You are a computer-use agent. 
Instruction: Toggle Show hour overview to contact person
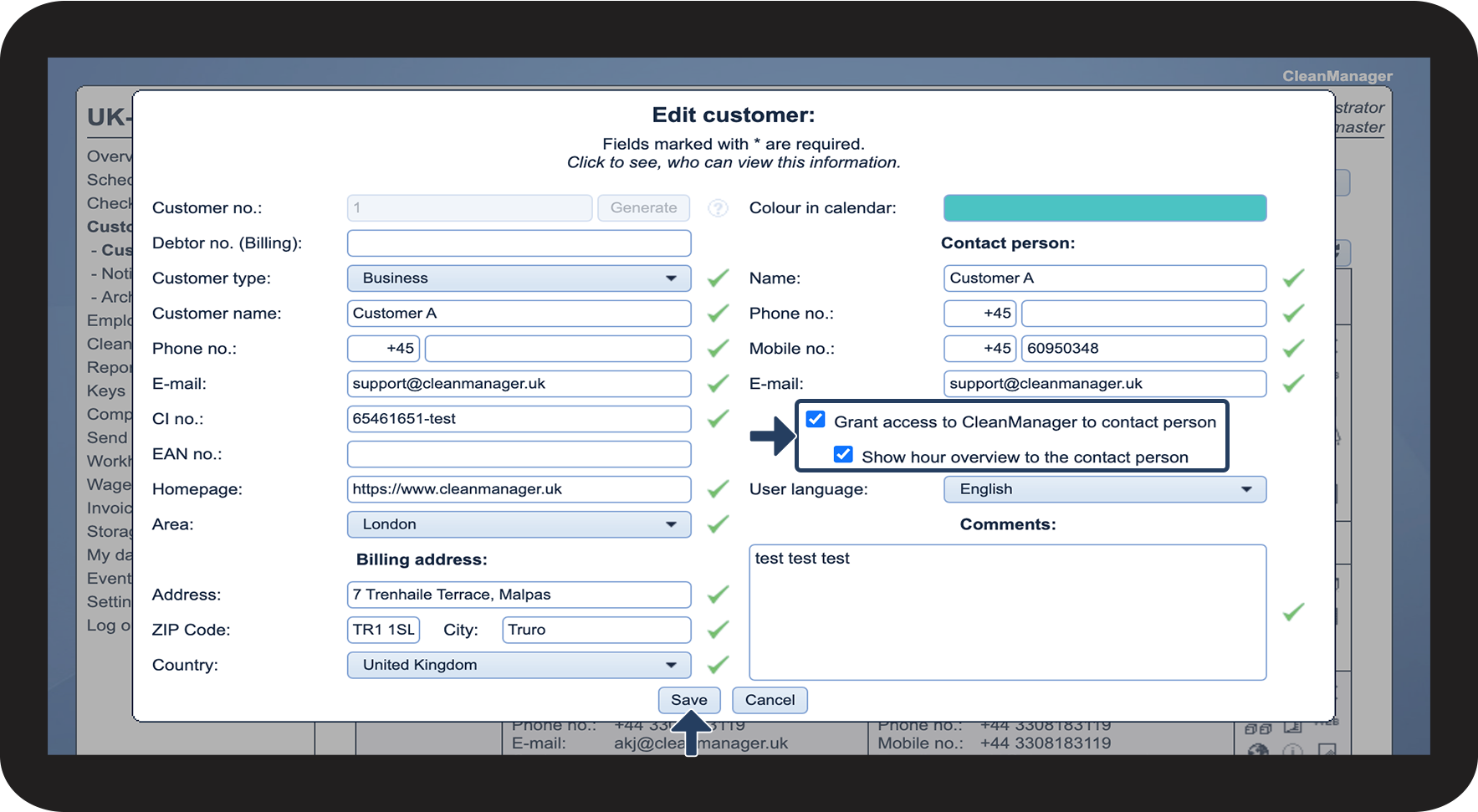(x=843, y=454)
